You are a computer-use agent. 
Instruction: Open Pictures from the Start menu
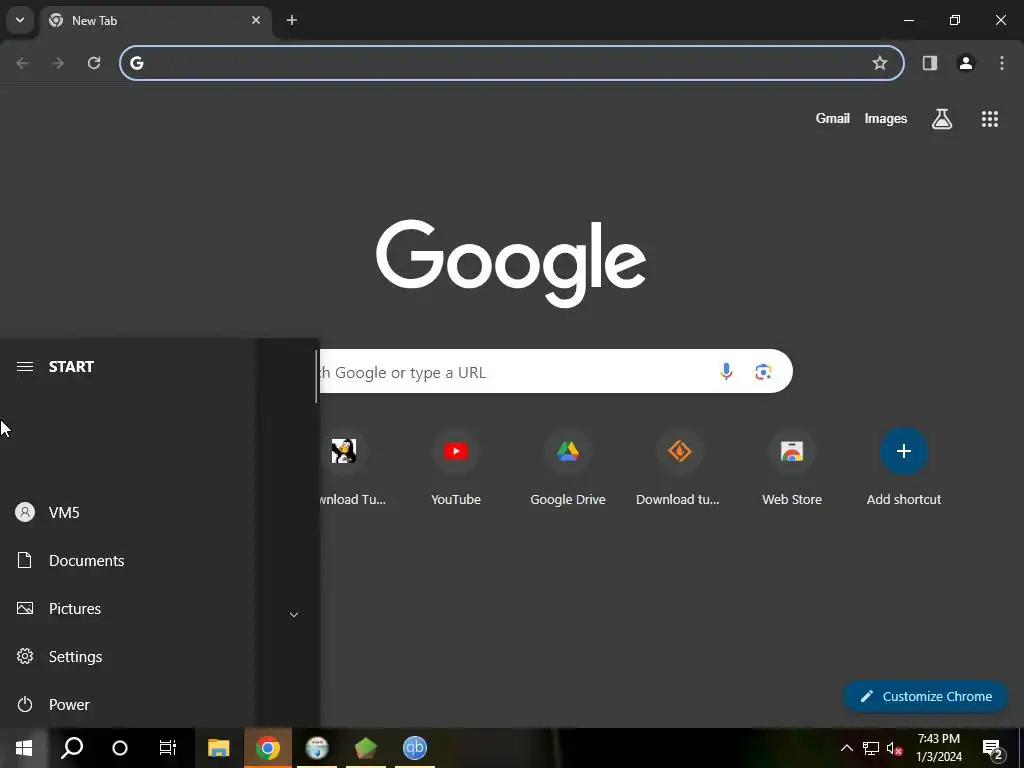[128, 609]
